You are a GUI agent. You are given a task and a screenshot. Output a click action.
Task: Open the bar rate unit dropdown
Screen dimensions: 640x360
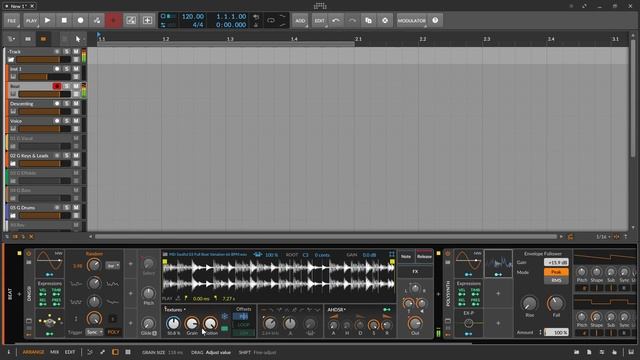pos(113,266)
